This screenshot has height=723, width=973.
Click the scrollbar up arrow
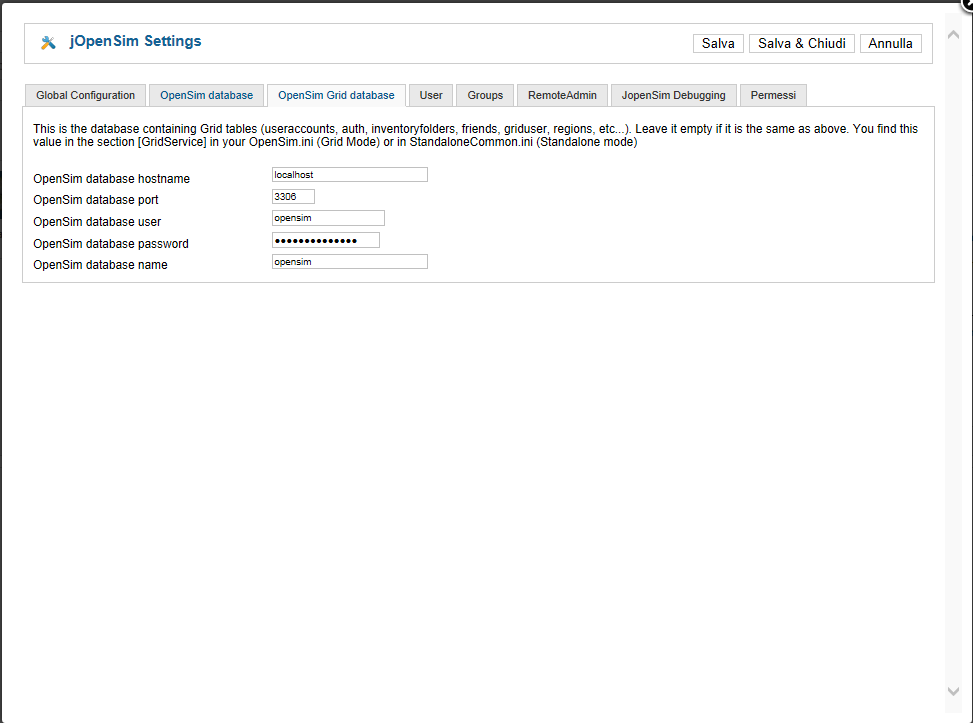954,35
